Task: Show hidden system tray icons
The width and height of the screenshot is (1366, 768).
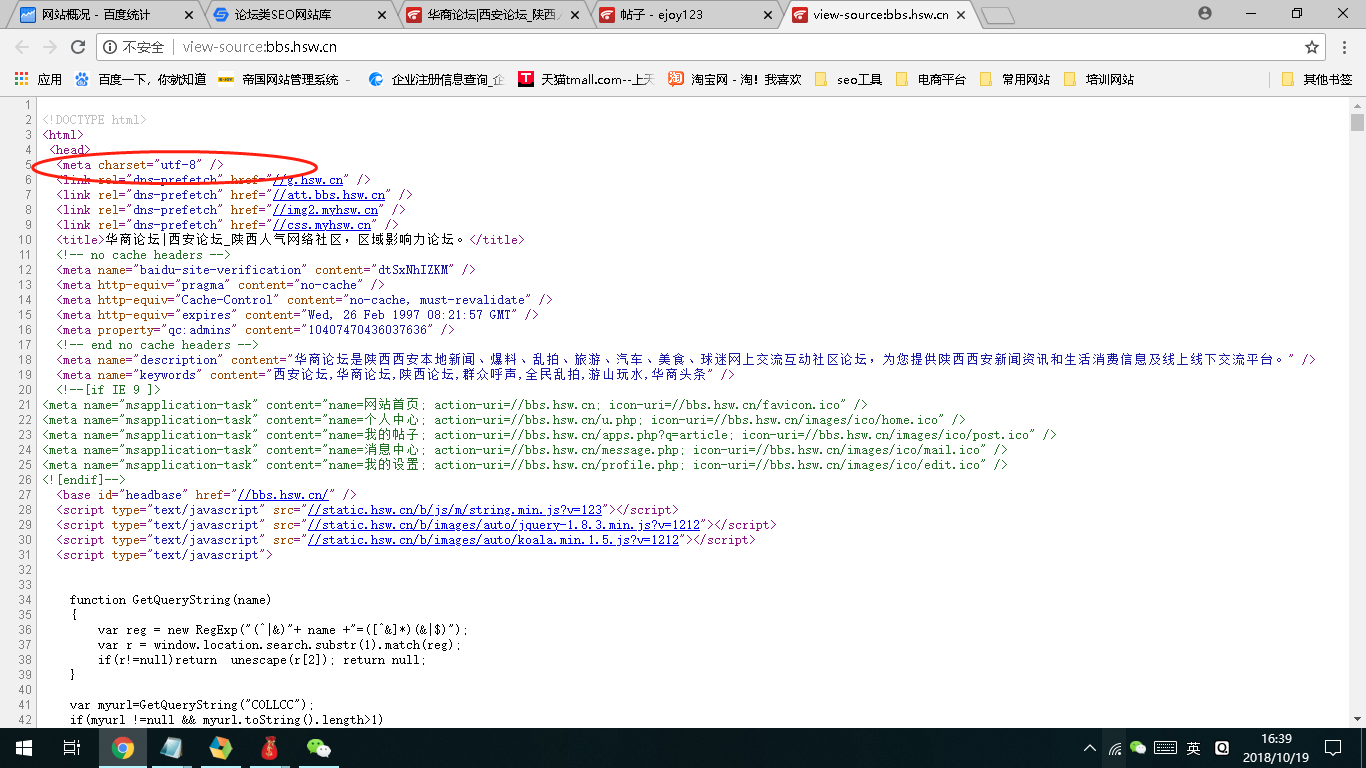Action: coord(1090,748)
